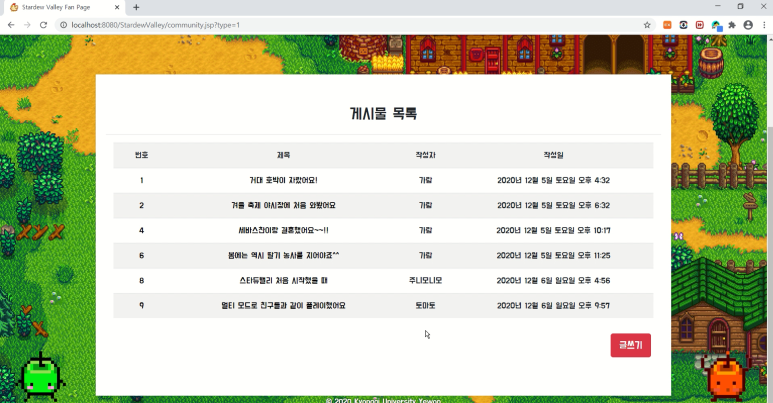
Task: Reload the page with refresh icon
Action: click(x=43, y=25)
